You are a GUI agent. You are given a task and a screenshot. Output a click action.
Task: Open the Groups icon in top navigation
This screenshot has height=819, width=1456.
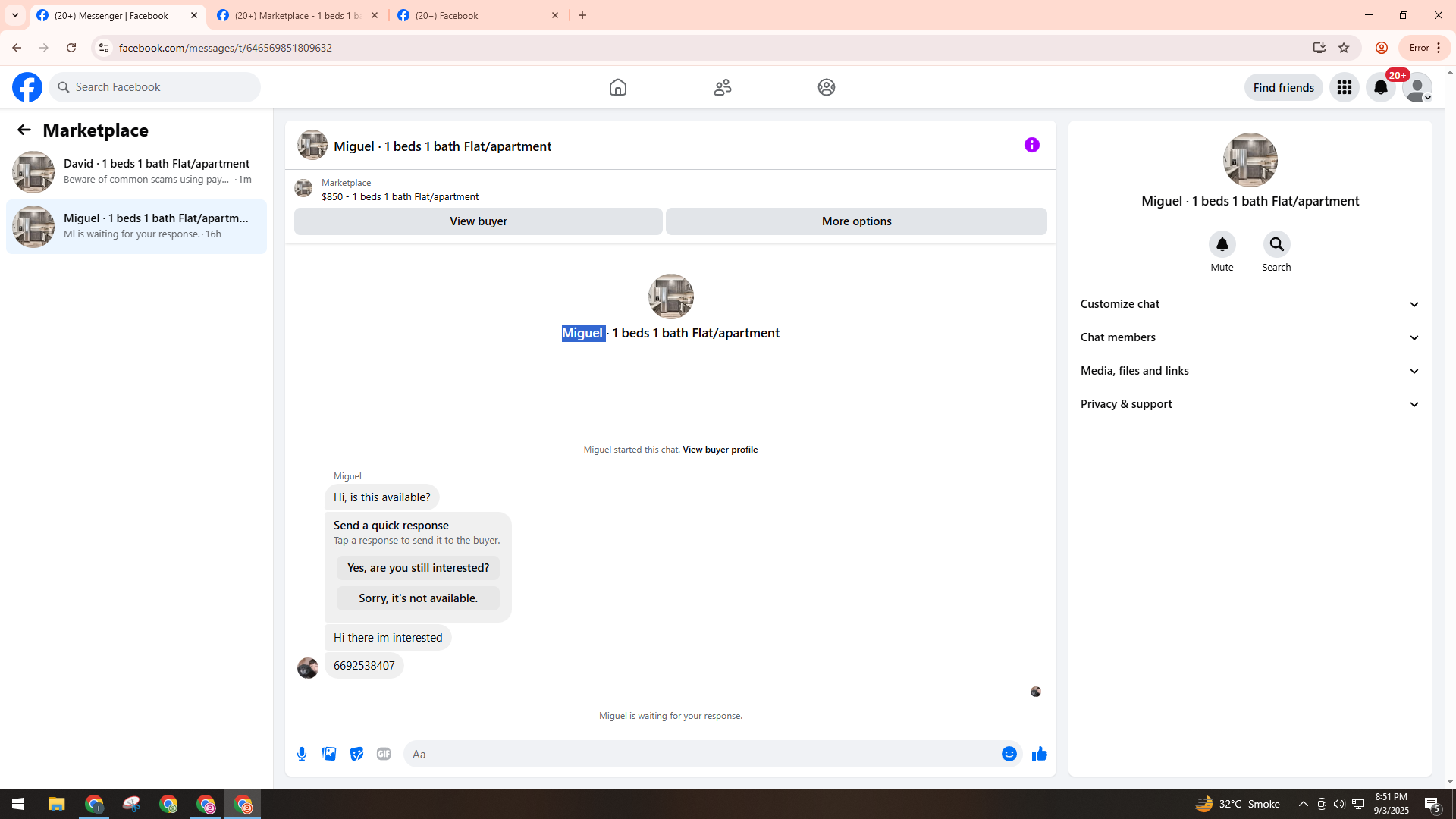point(827,87)
